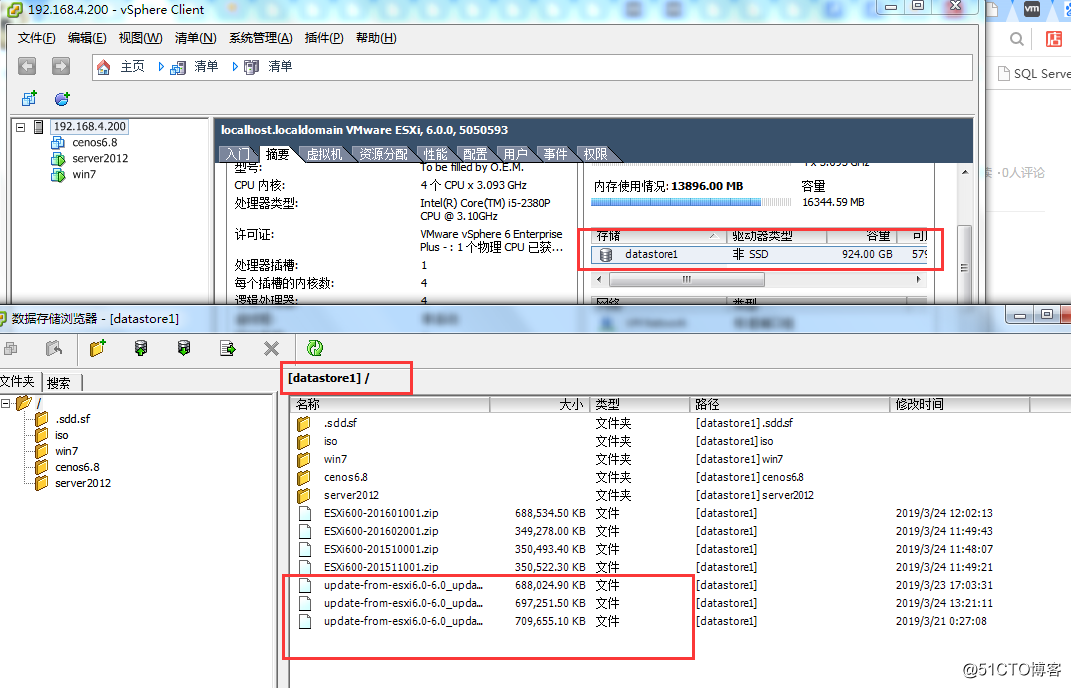Click the create new folder icon in datastore browser
Viewport: 1071px width, 688px height.
97,348
